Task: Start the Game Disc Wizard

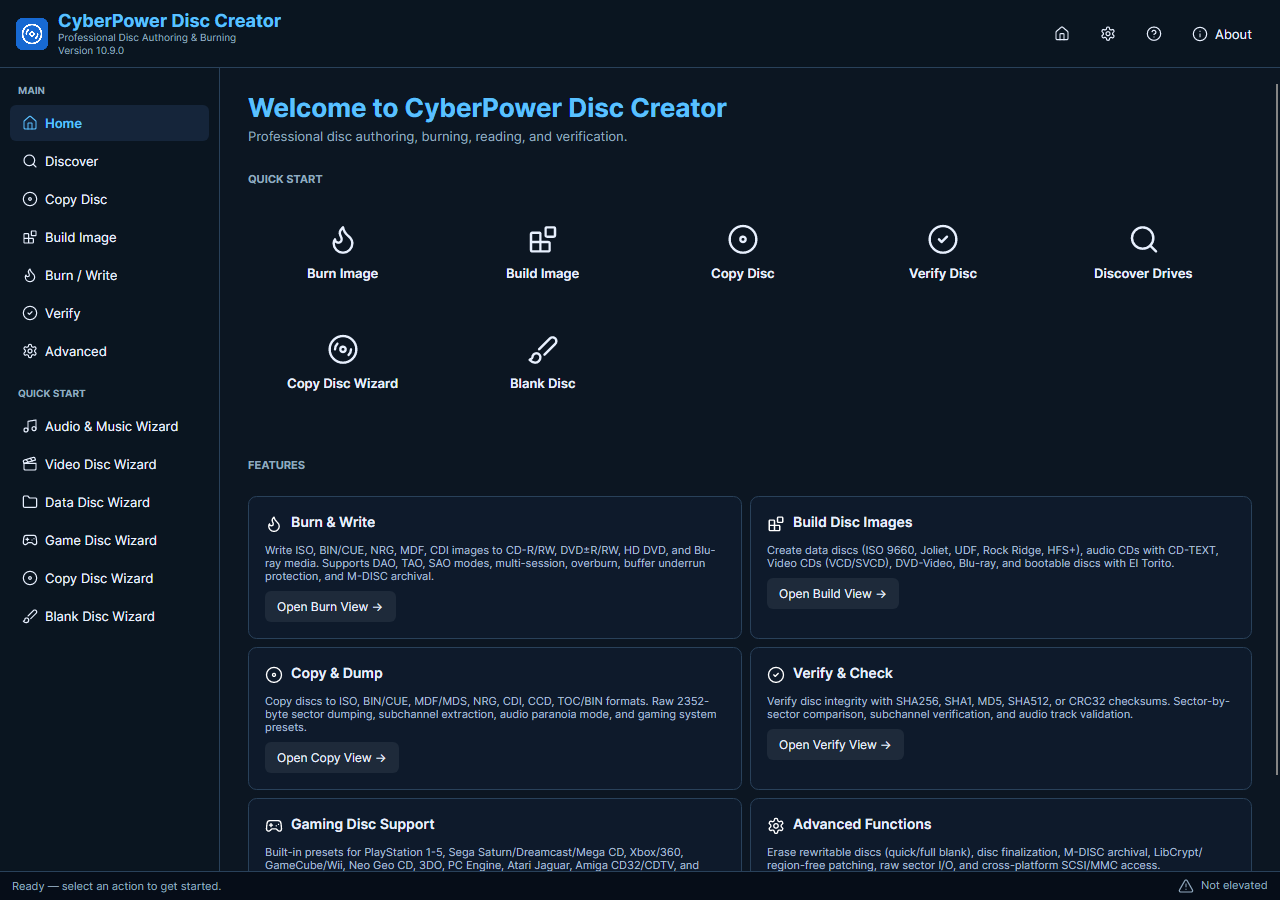Action: pyautogui.click(x=110, y=540)
